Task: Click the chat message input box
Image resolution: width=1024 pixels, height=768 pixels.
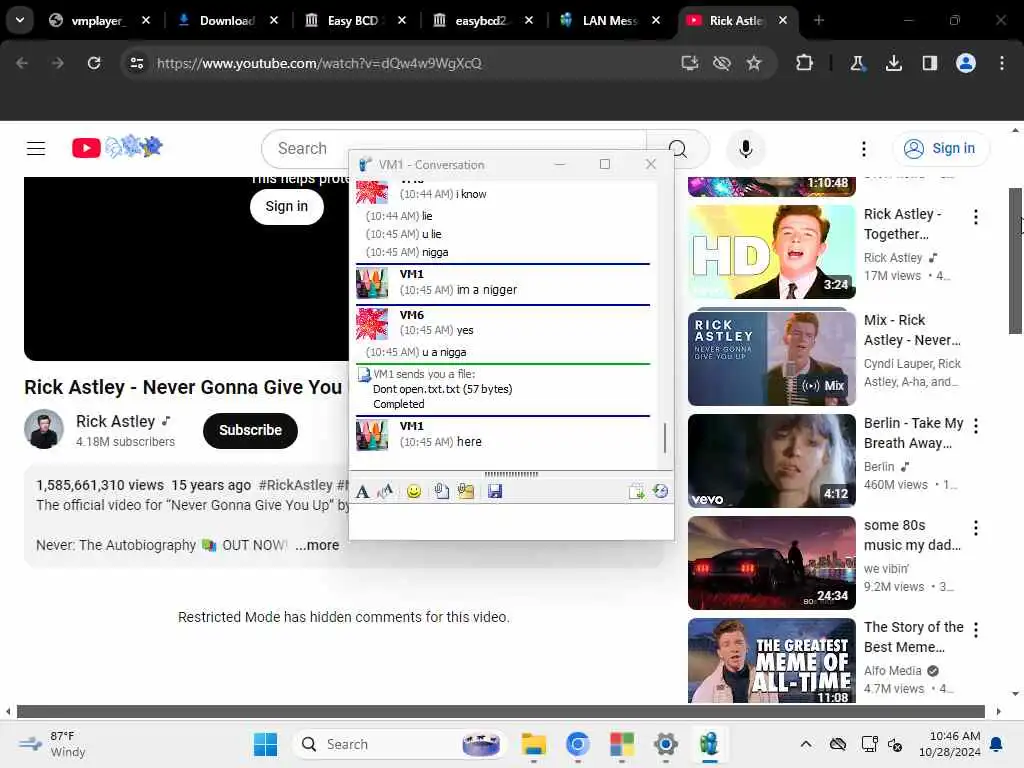Action: point(511,521)
